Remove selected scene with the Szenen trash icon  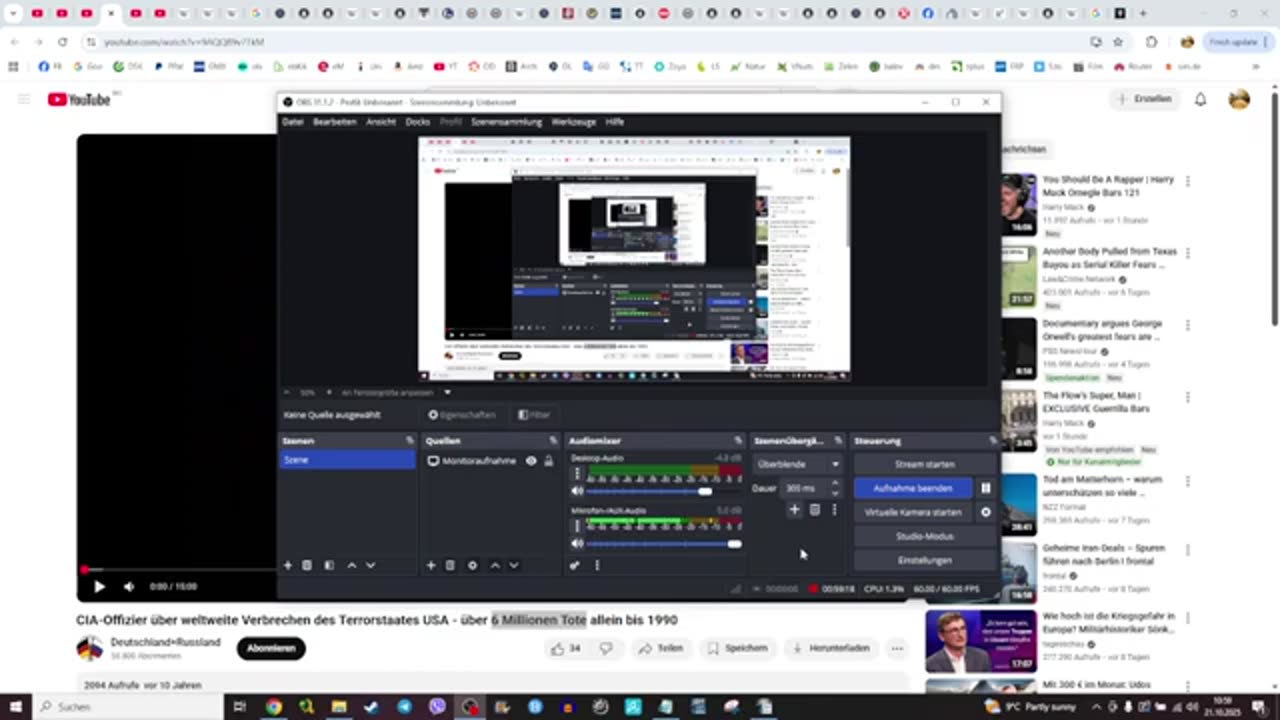(x=307, y=565)
